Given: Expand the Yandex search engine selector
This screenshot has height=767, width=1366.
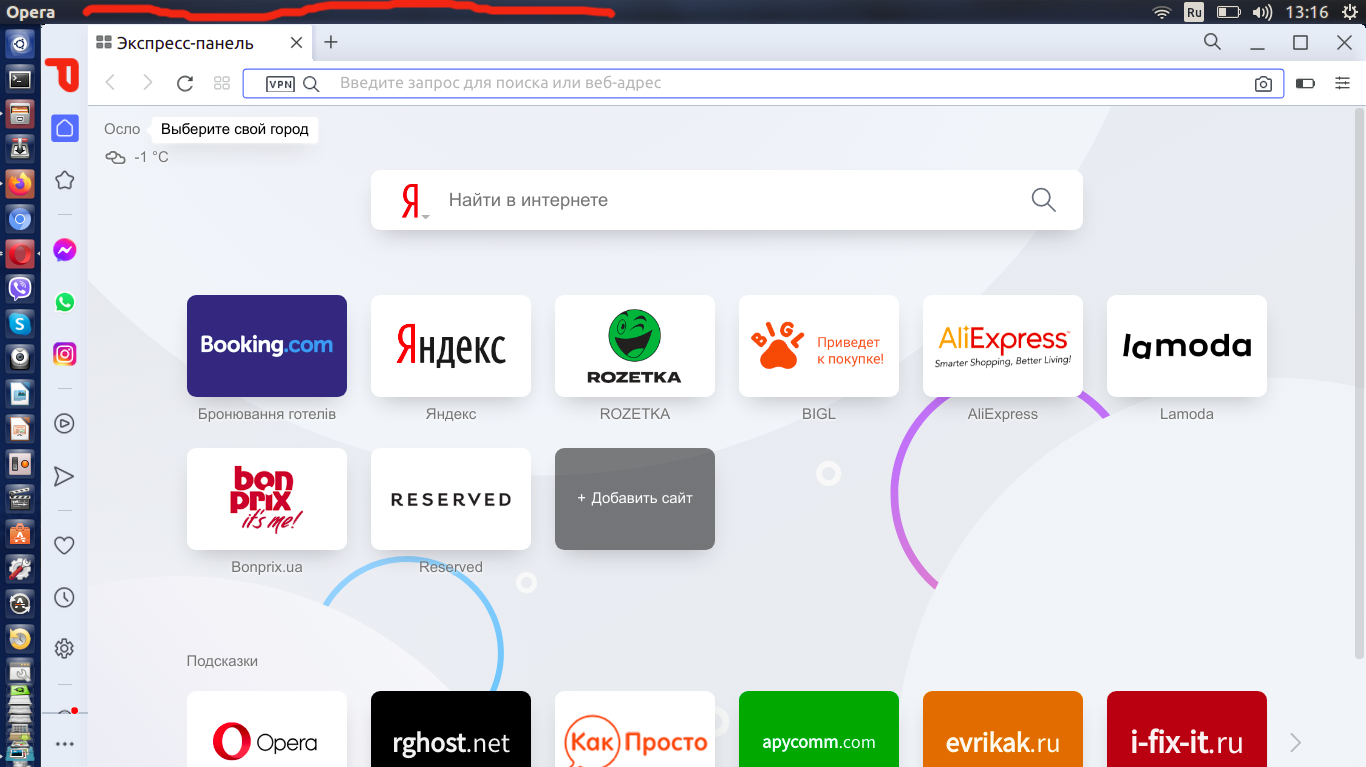Looking at the screenshot, I should click(413, 201).
